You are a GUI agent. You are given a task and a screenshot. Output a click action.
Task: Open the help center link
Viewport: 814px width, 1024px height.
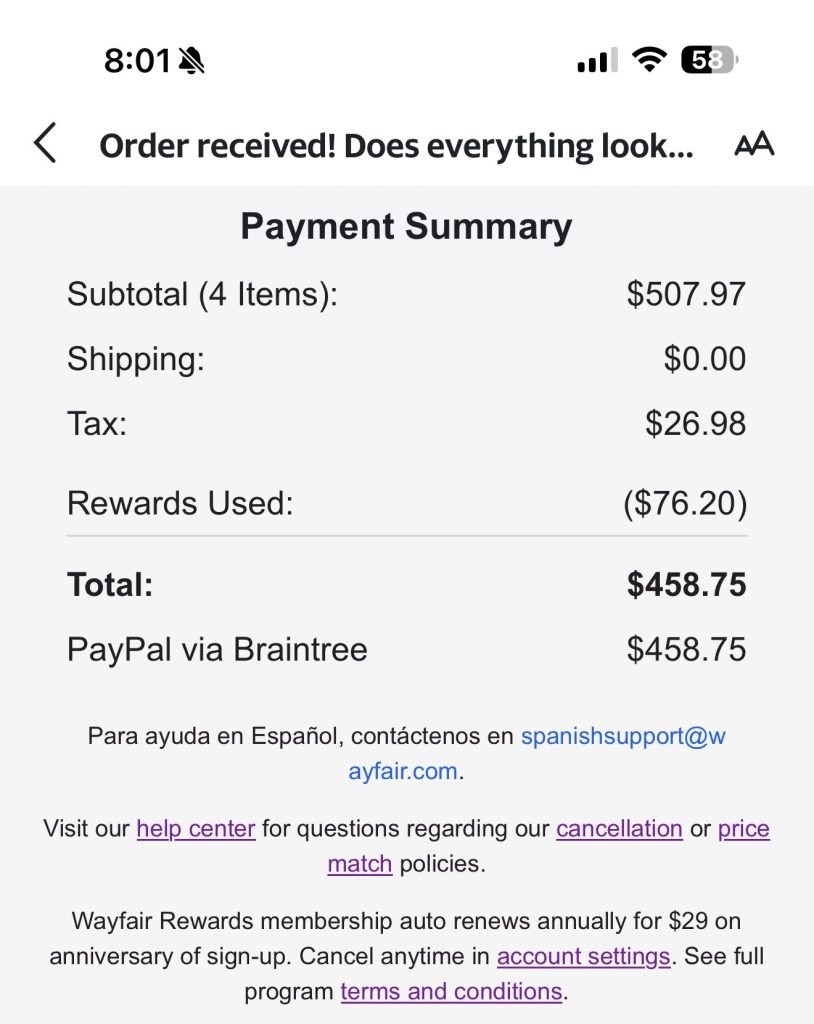pos(196,829)
